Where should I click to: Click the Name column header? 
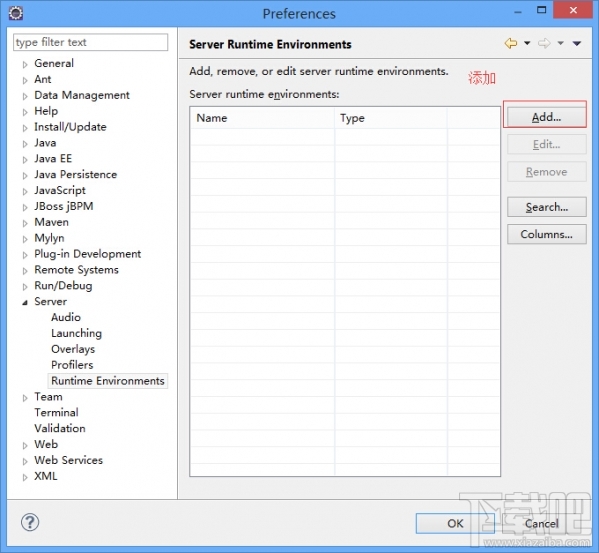point(262,118)
